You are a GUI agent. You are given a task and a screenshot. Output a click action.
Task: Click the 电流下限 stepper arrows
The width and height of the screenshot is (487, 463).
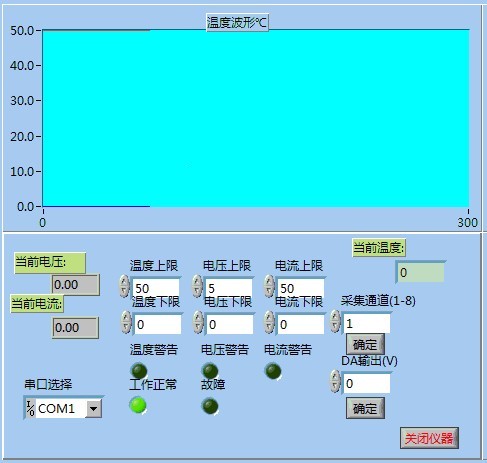(269, 322)
